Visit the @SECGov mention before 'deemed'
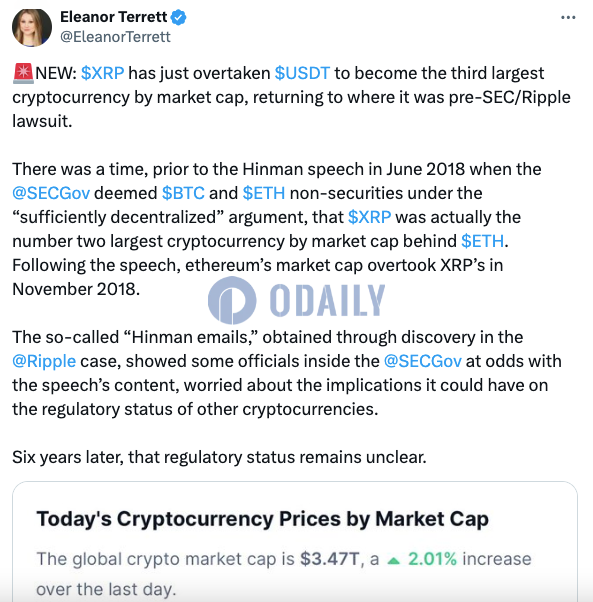Screen dimensions: 593x602 [51, 193]
